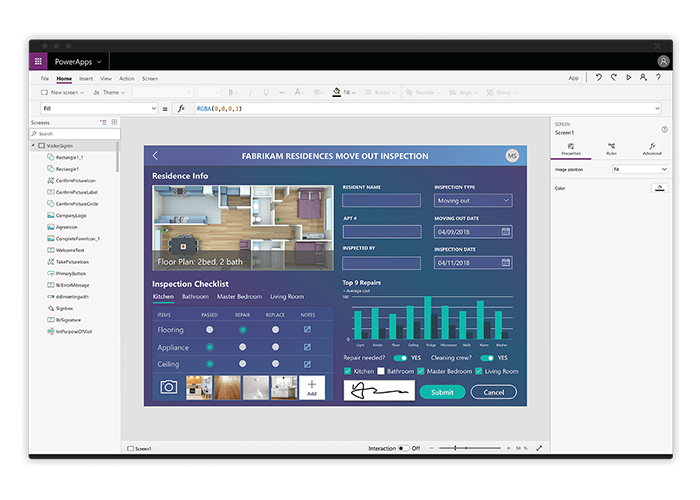Click the Undo arrow icon
This screenshot has width=700, height=500.
598,77
